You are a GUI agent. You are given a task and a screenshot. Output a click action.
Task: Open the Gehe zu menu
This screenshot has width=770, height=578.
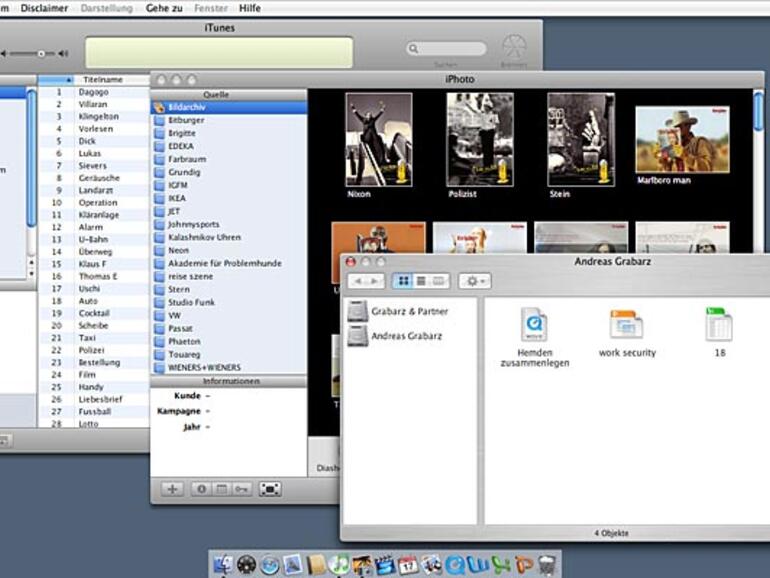[x=165, y=8]
